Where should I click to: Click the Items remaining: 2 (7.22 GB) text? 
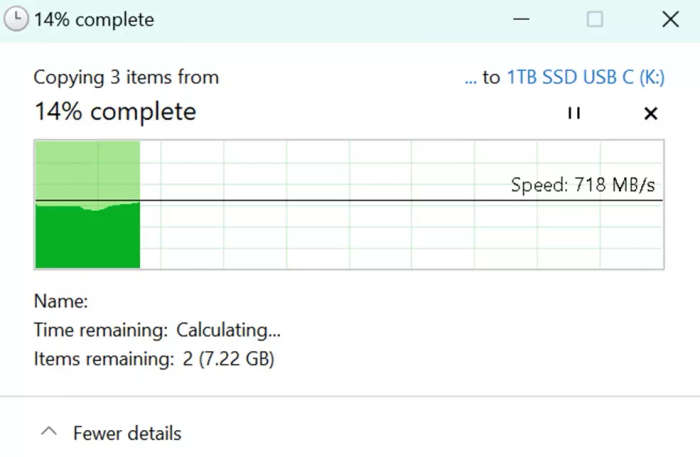pos(154,359)
